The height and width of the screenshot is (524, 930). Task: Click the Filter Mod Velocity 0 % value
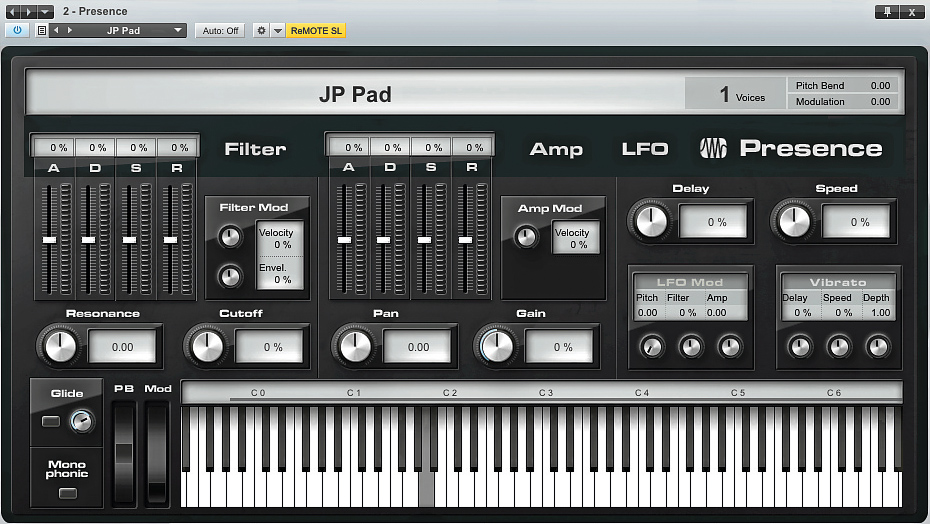tap(282, 244)
